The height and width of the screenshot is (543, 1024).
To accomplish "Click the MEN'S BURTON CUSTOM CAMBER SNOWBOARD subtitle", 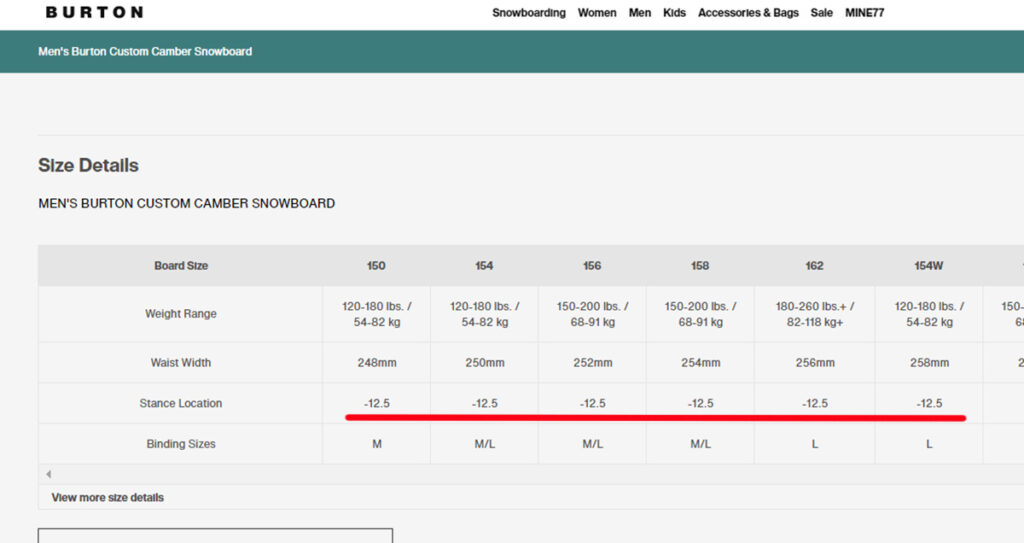I will tap(187, 203).
